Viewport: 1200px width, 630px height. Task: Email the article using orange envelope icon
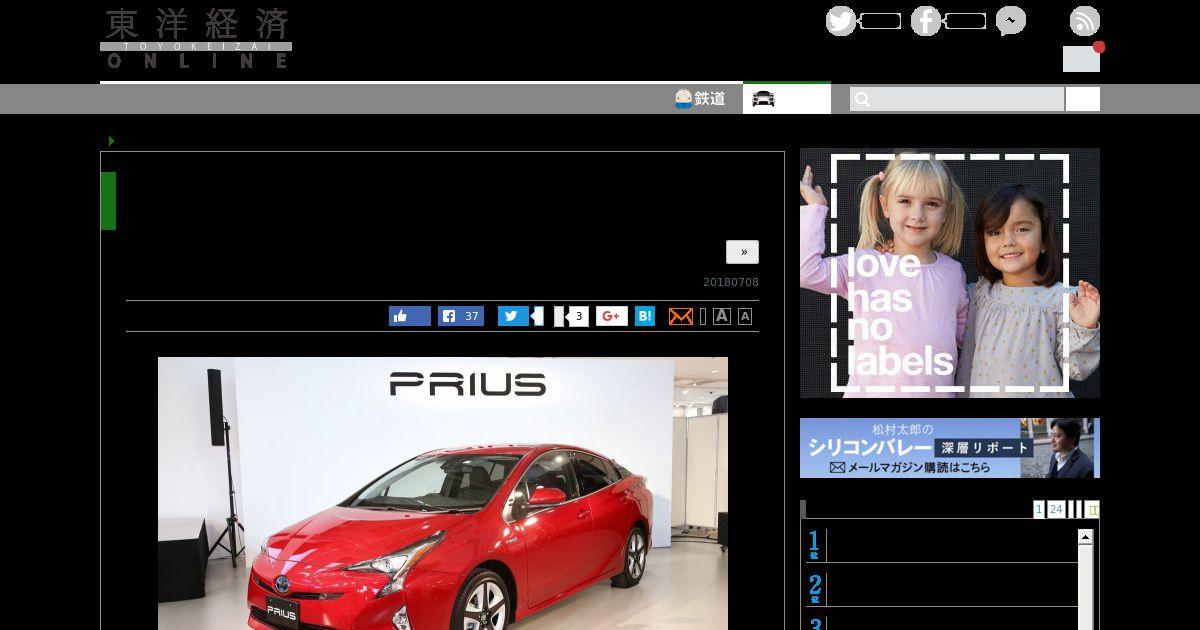click(x=680, y=316)
